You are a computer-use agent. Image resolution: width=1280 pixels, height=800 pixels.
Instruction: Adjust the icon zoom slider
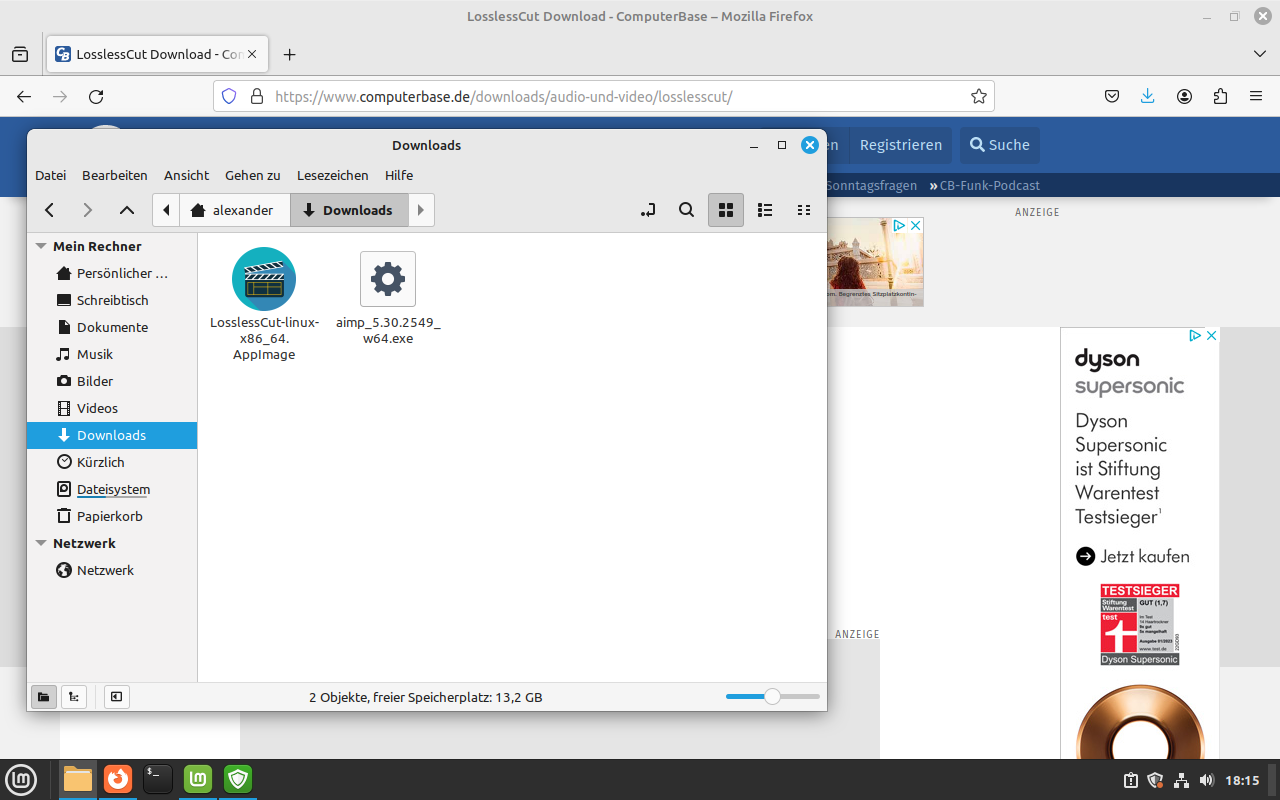[x=771, y=697]
